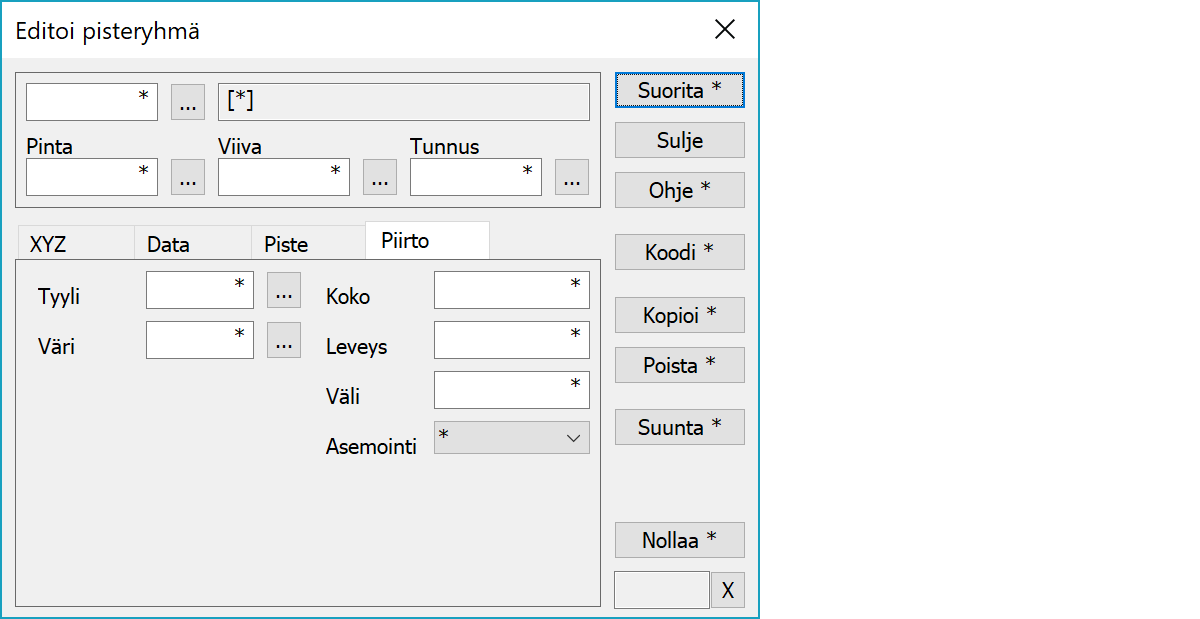
Task: Click the browse button next to Pinta field
Action: [x=188, y=177]
